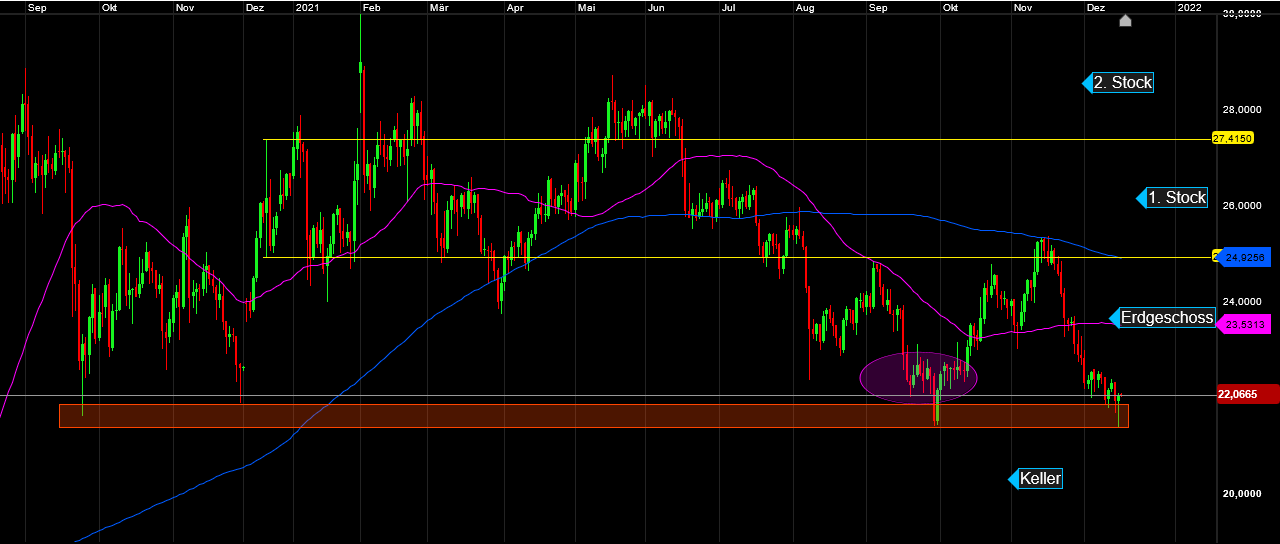Click the 'Feb' month label
This screenshot has width=1280, height=544.
(x=372, y=7)
